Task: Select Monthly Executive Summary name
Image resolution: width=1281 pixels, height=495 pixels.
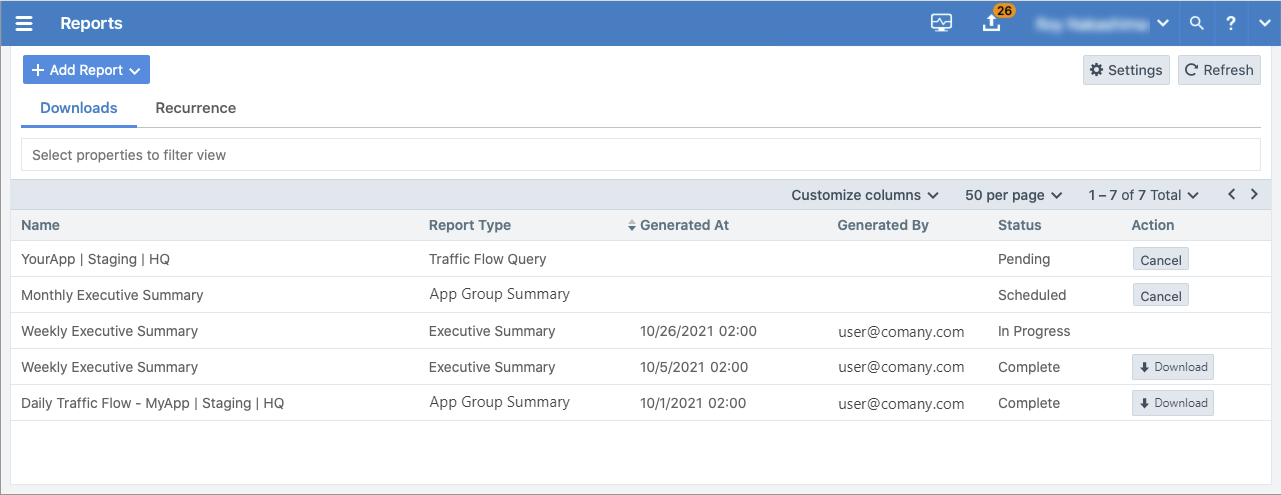Action: pyautogui.click(x=112, y=295)
